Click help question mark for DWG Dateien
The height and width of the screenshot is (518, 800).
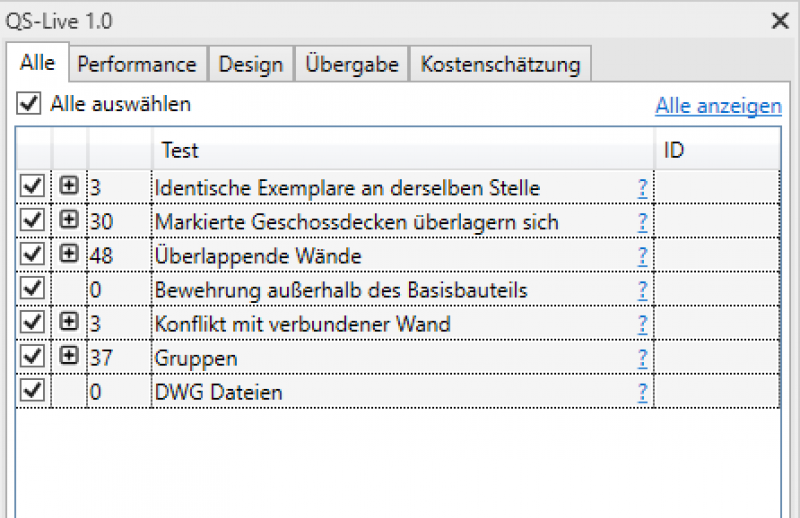[642, 392]
